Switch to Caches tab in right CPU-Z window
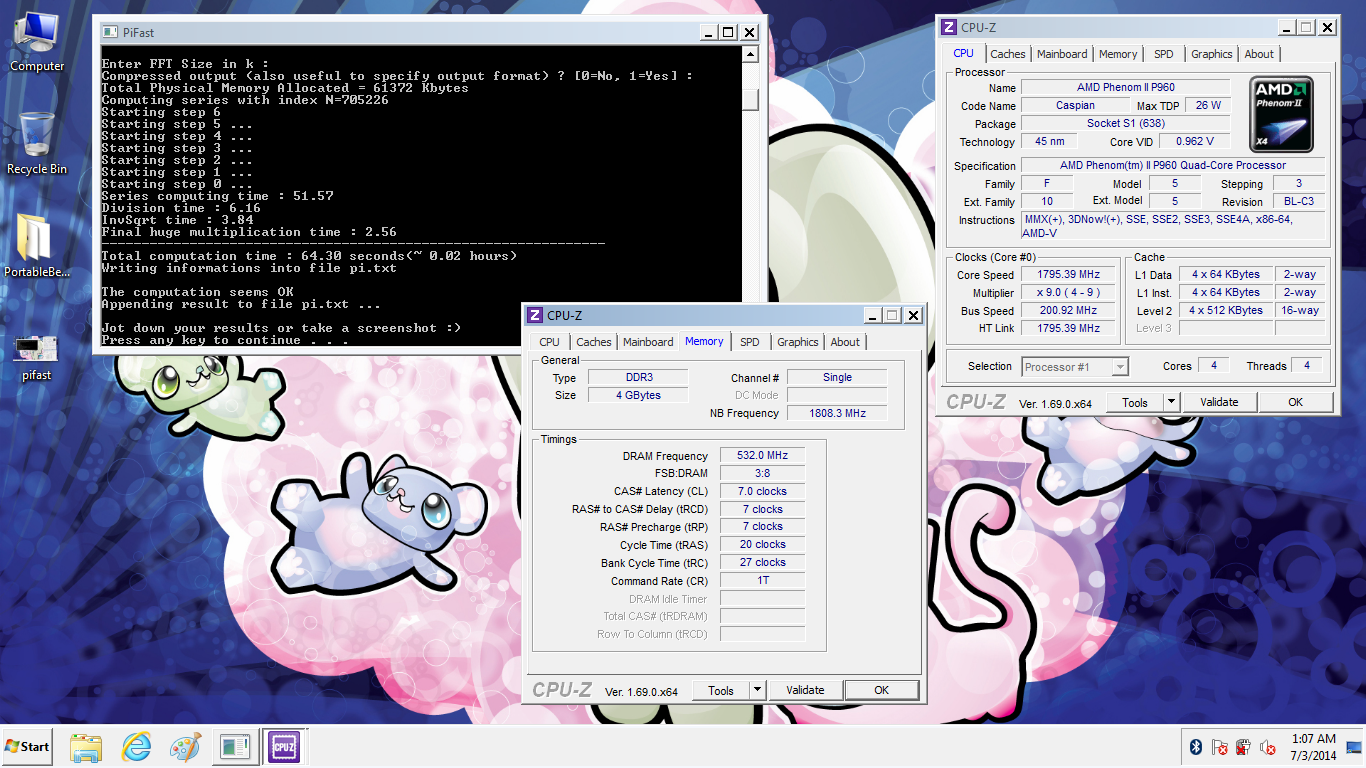This screenshot has height=768, width=1366. click(x=1008, y=54)
